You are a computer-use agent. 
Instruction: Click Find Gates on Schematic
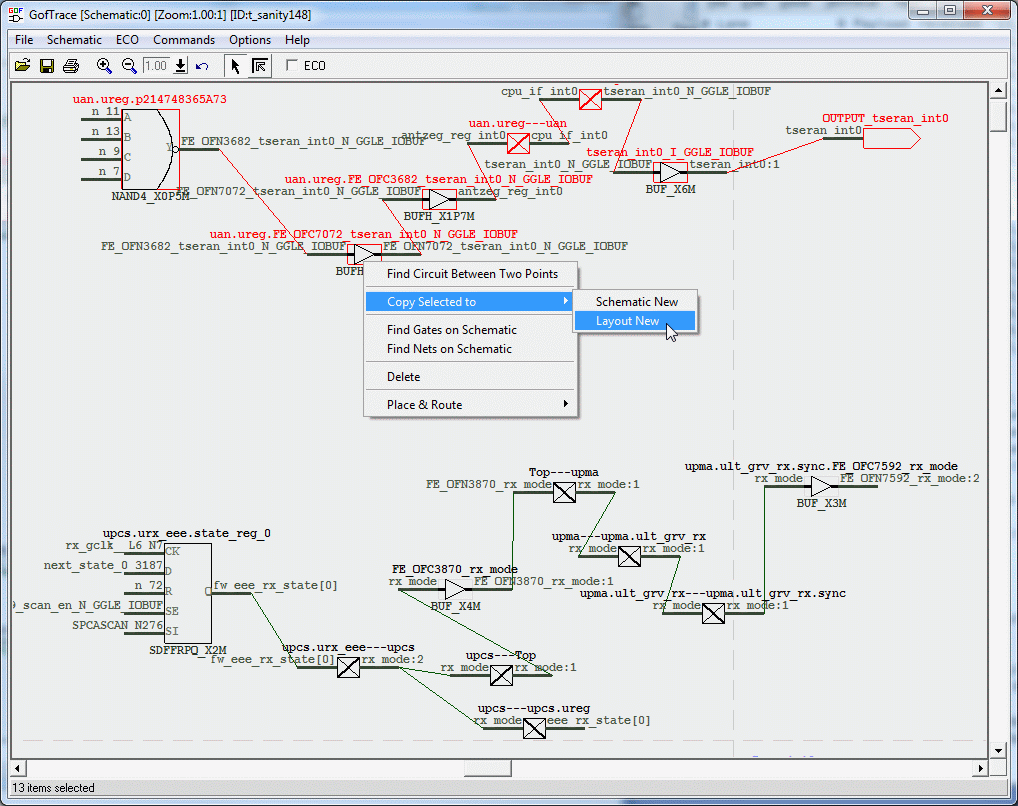click(x=452, y=330)
